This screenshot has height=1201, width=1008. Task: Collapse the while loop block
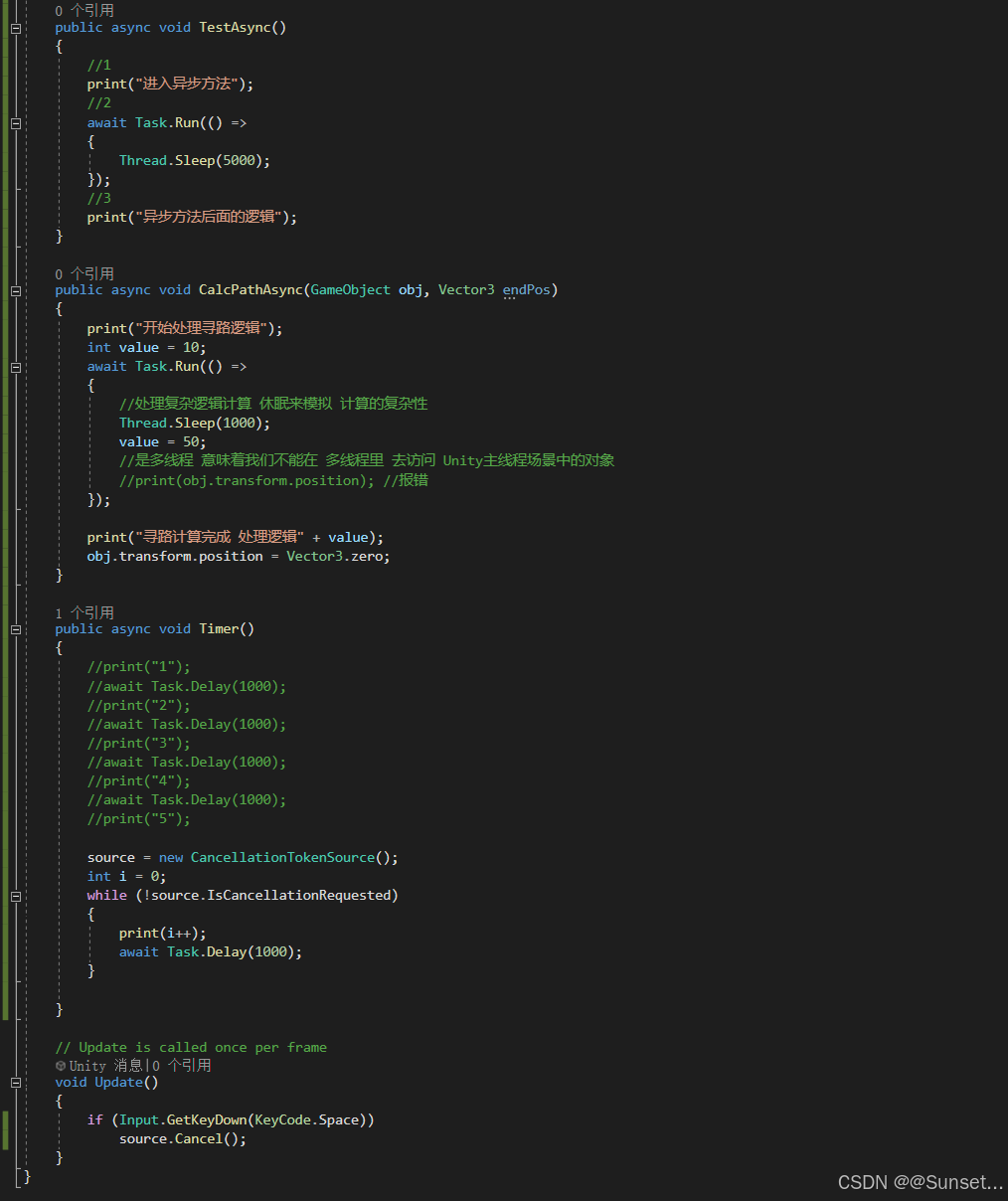(16, 896)
